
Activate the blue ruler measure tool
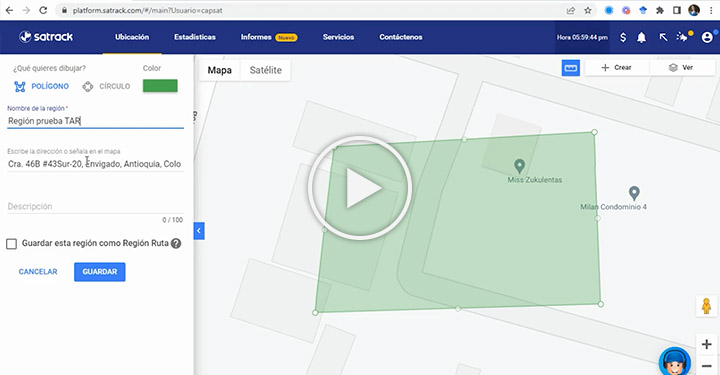(571, 68)
